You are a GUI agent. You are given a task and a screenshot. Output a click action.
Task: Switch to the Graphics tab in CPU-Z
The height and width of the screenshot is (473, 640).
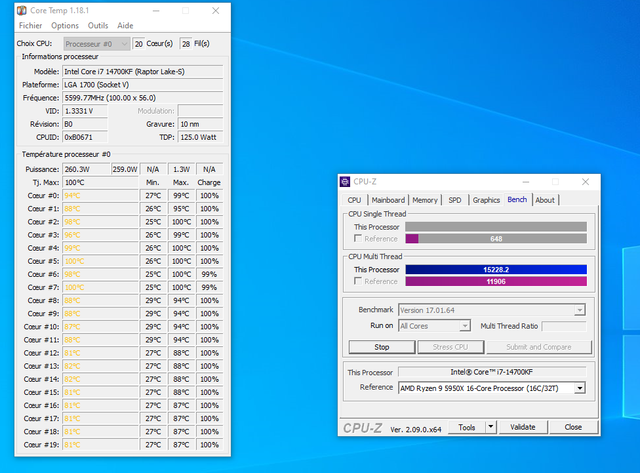(x=486, y=200)
